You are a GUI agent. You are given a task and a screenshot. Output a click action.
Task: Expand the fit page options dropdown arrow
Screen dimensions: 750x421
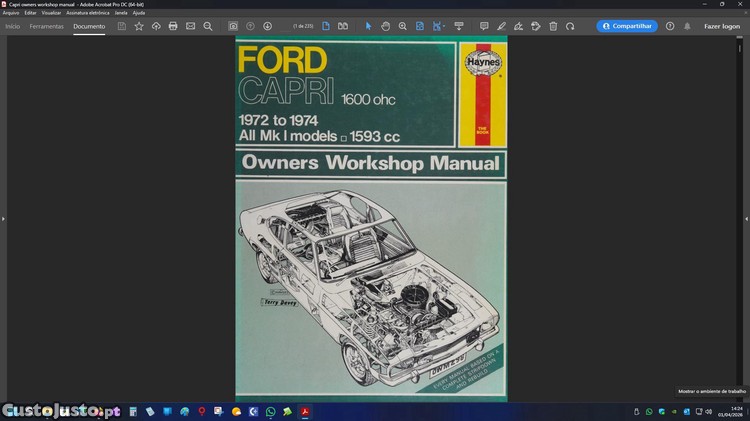click(443, 26)
